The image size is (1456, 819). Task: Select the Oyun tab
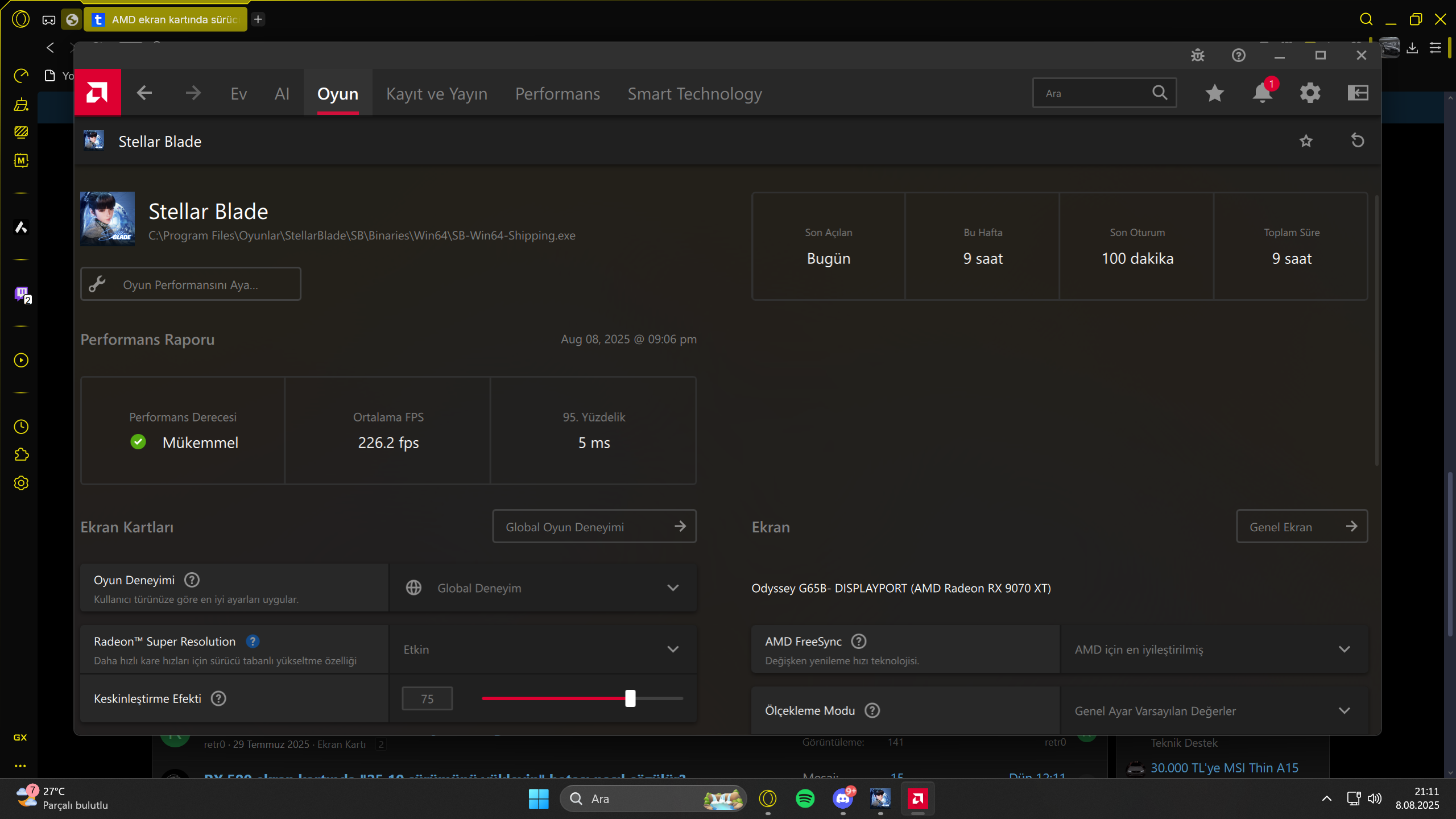(x=338, y=94)
